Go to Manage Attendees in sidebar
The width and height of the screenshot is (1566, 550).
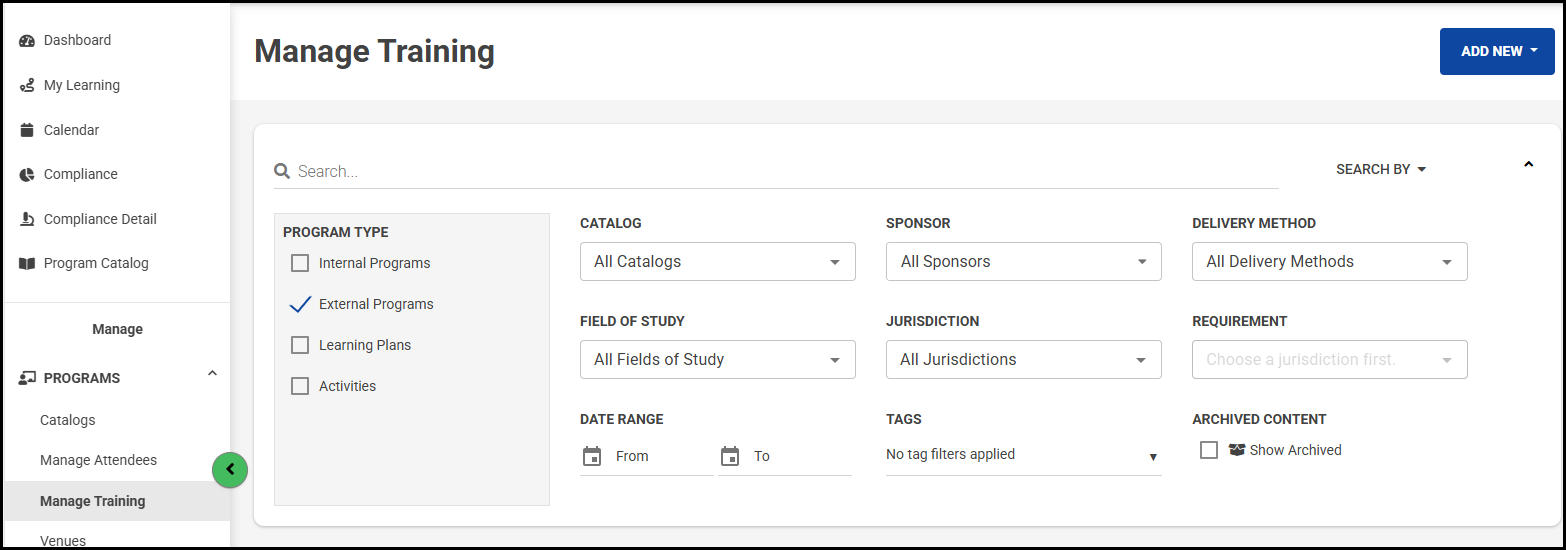tap(98, 460)
